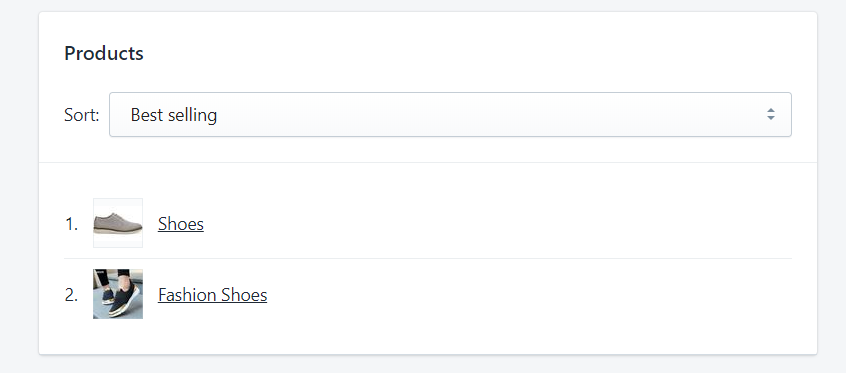Select list number 2 beside Fashion Shoes

[71, 295]
